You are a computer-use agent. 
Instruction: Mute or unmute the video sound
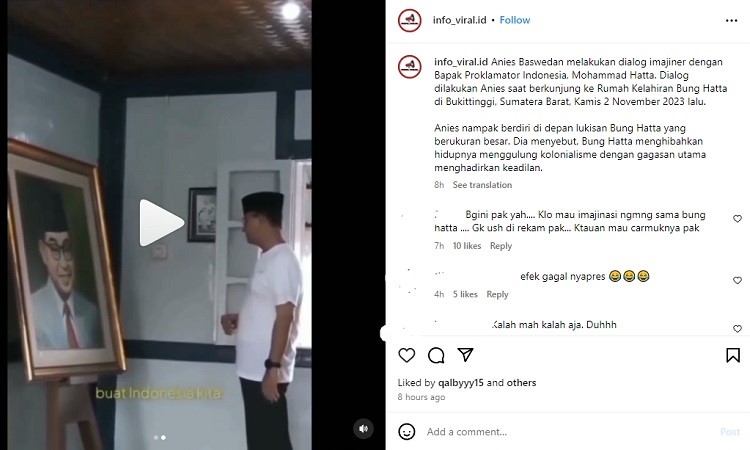(x=363, y=428)
